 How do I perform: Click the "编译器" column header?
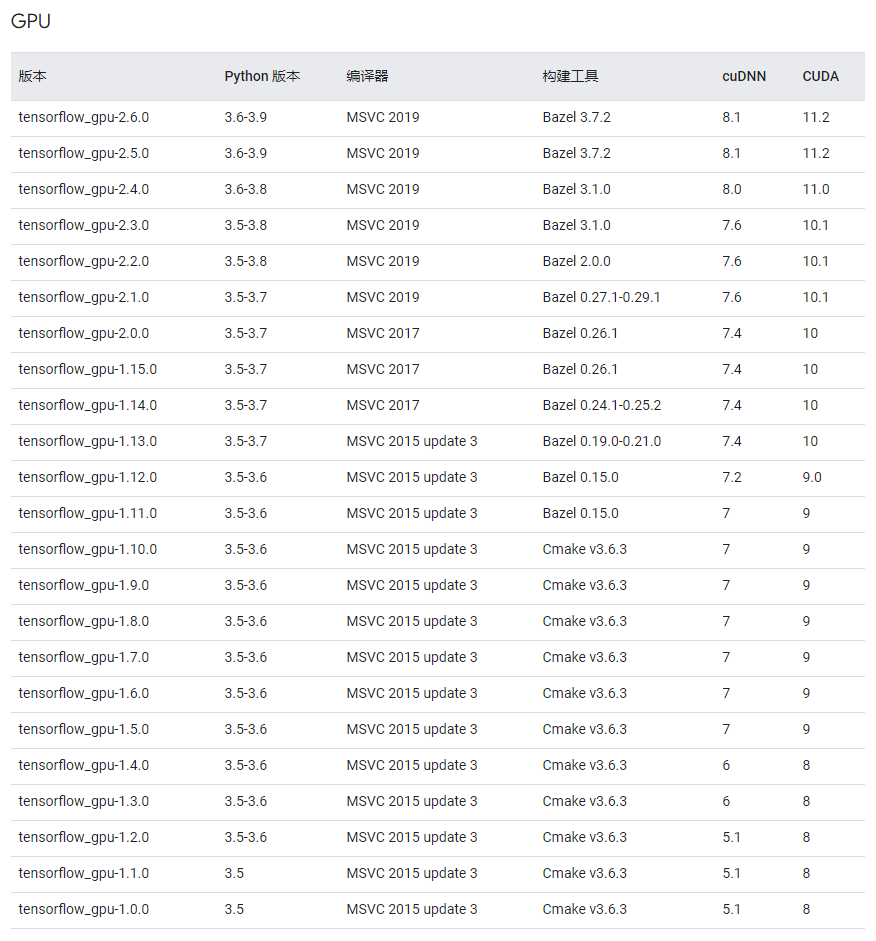click(367, 76)
